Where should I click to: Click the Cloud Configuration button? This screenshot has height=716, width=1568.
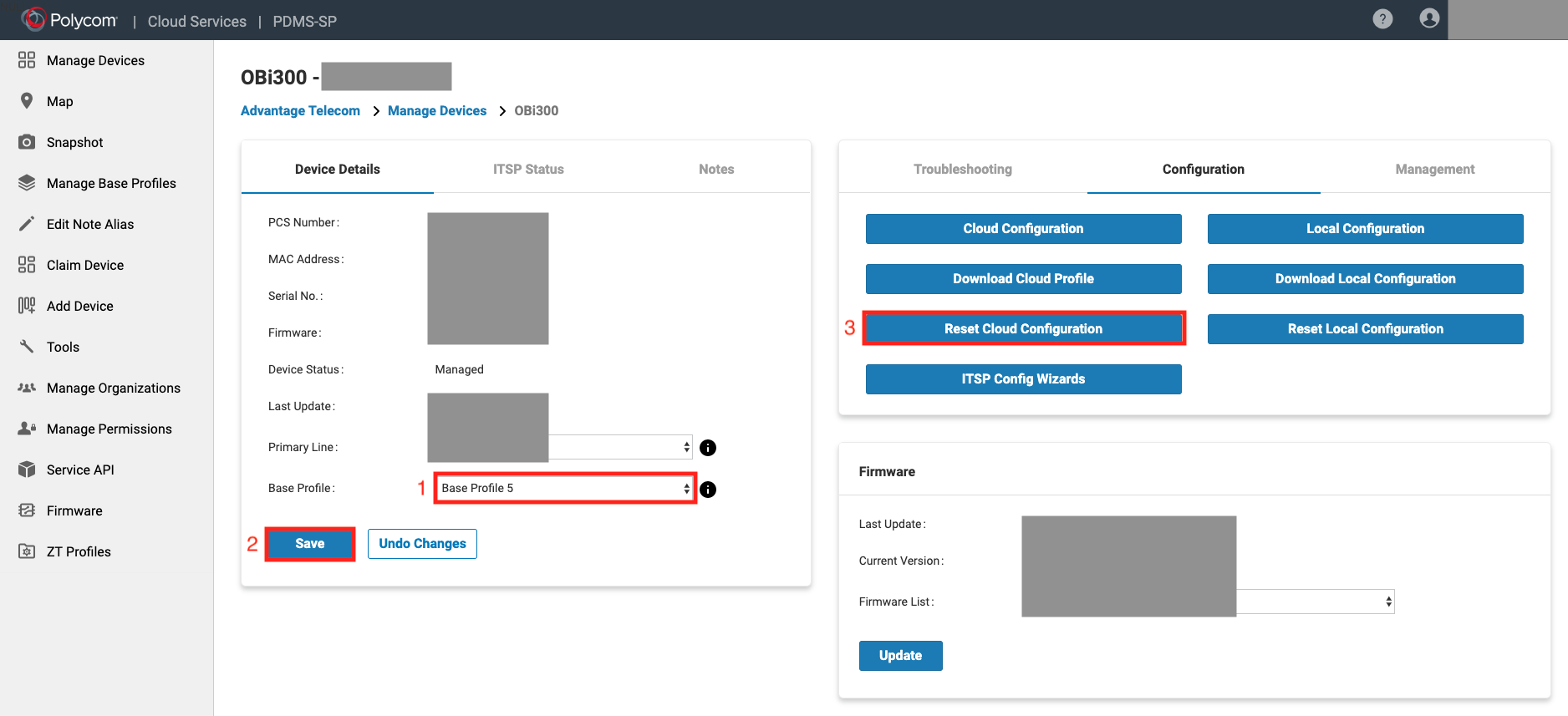[1023, 229]
